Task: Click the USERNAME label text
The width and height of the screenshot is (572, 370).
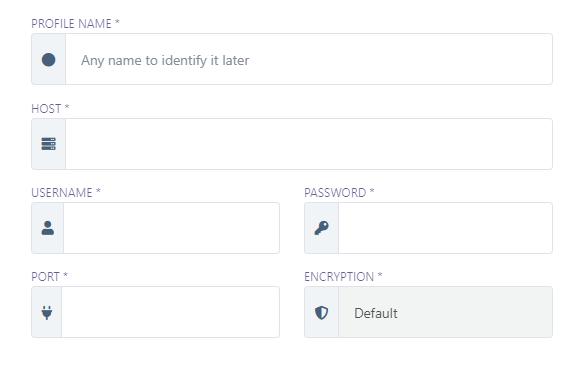Action: pos(62,193)
